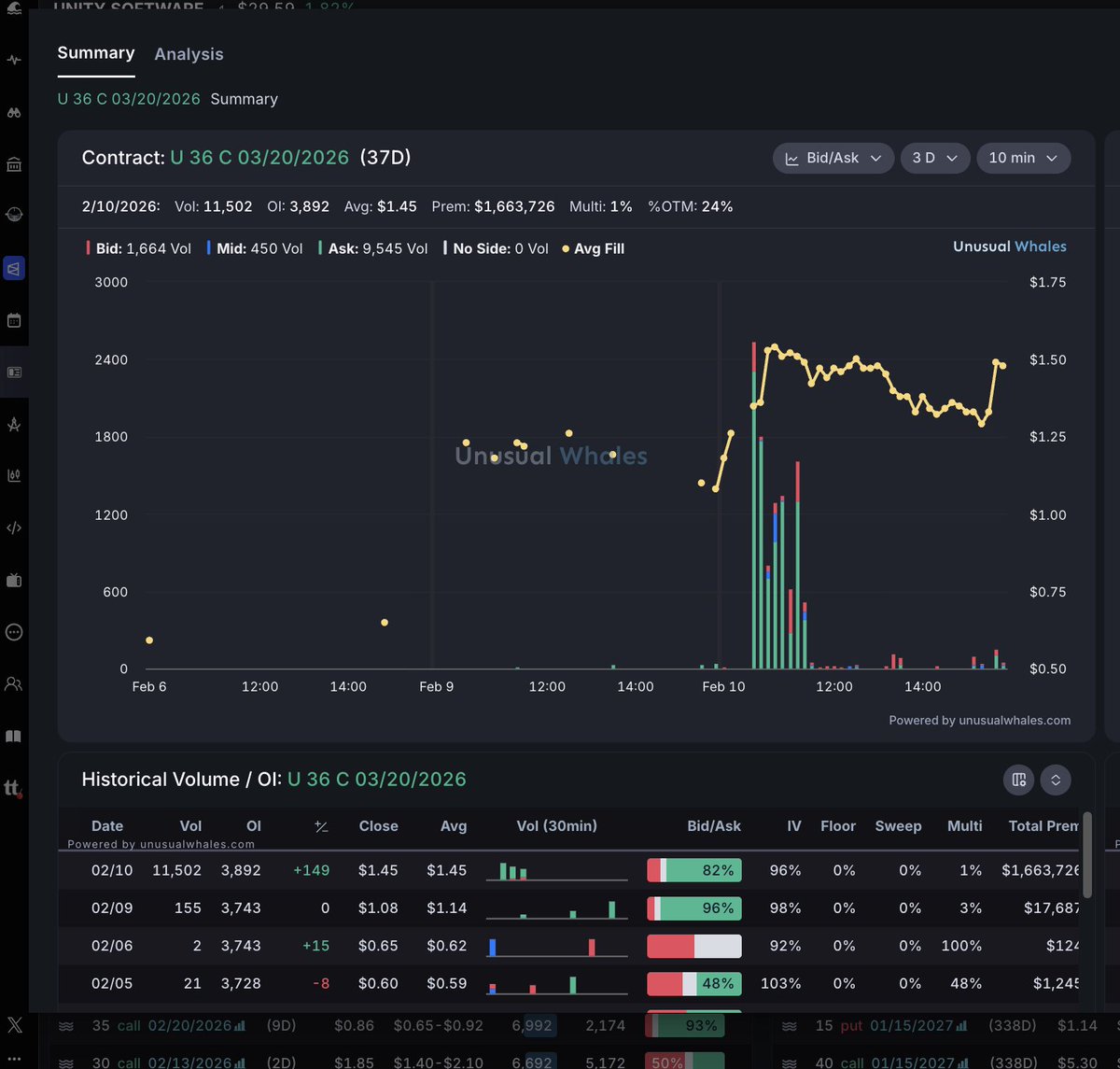
Task: Click the 30min volume sparkline in 02/09 row
Action: 557,908
